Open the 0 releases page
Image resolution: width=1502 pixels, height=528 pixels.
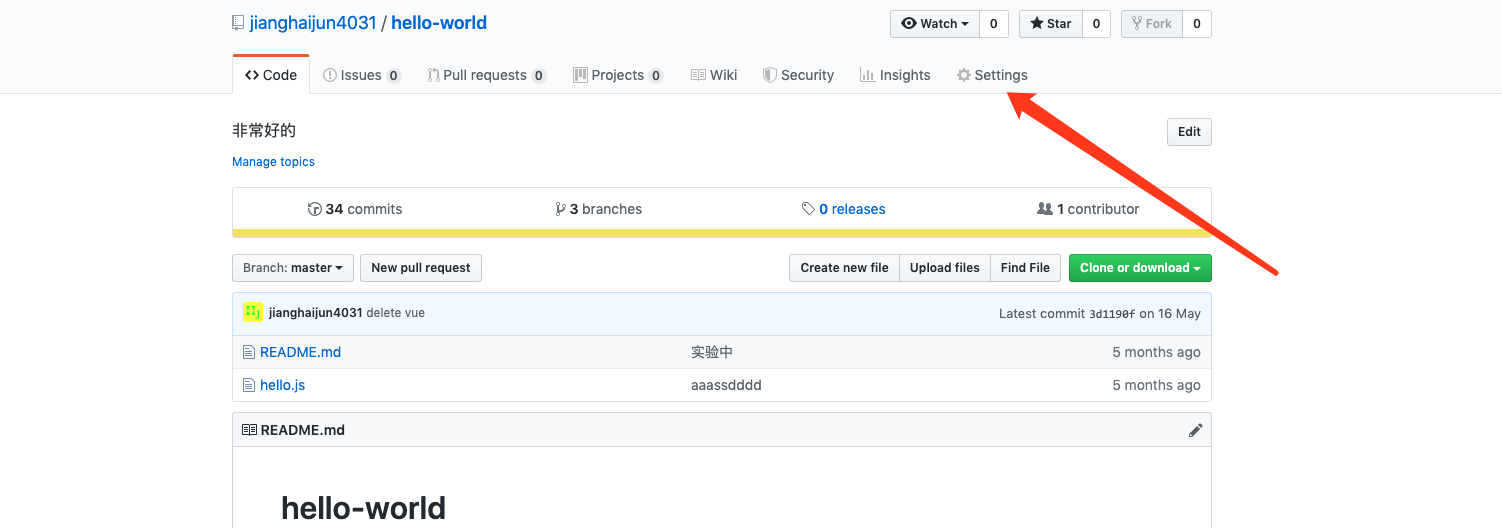coord(844,209)
